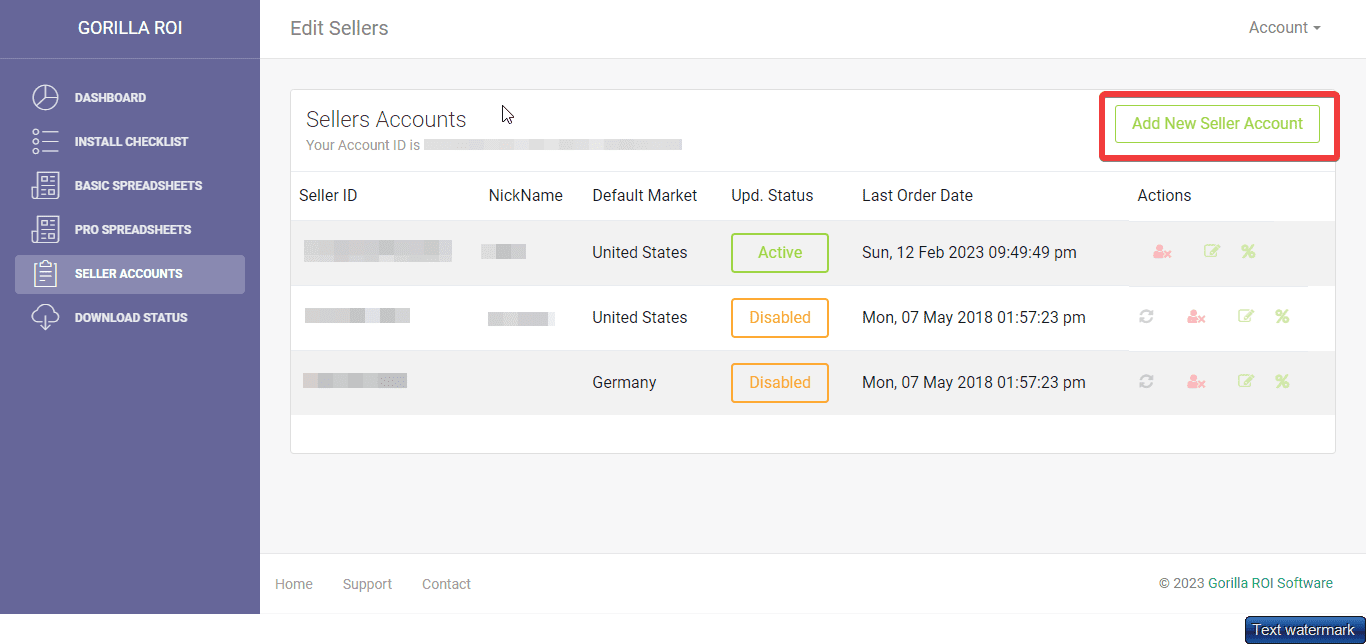
Task: Expand the Account dropdown menu
Action: pyautogui.click(x=1284, y=28)
